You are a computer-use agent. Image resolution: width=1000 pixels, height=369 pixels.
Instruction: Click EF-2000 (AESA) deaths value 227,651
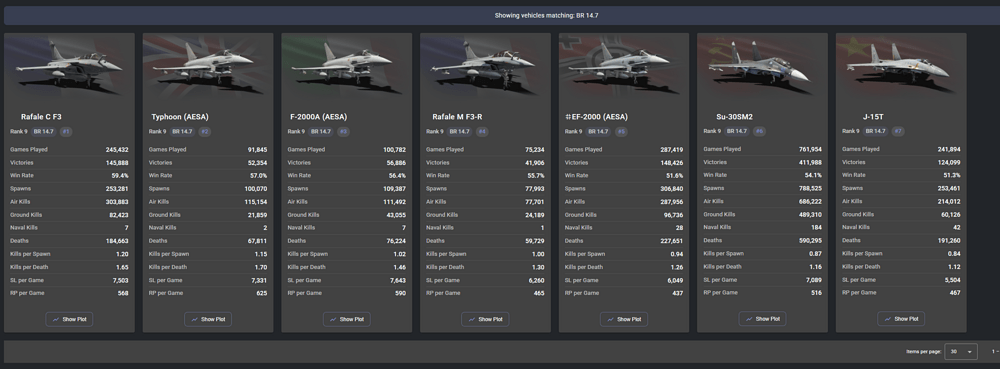(672, 242)
